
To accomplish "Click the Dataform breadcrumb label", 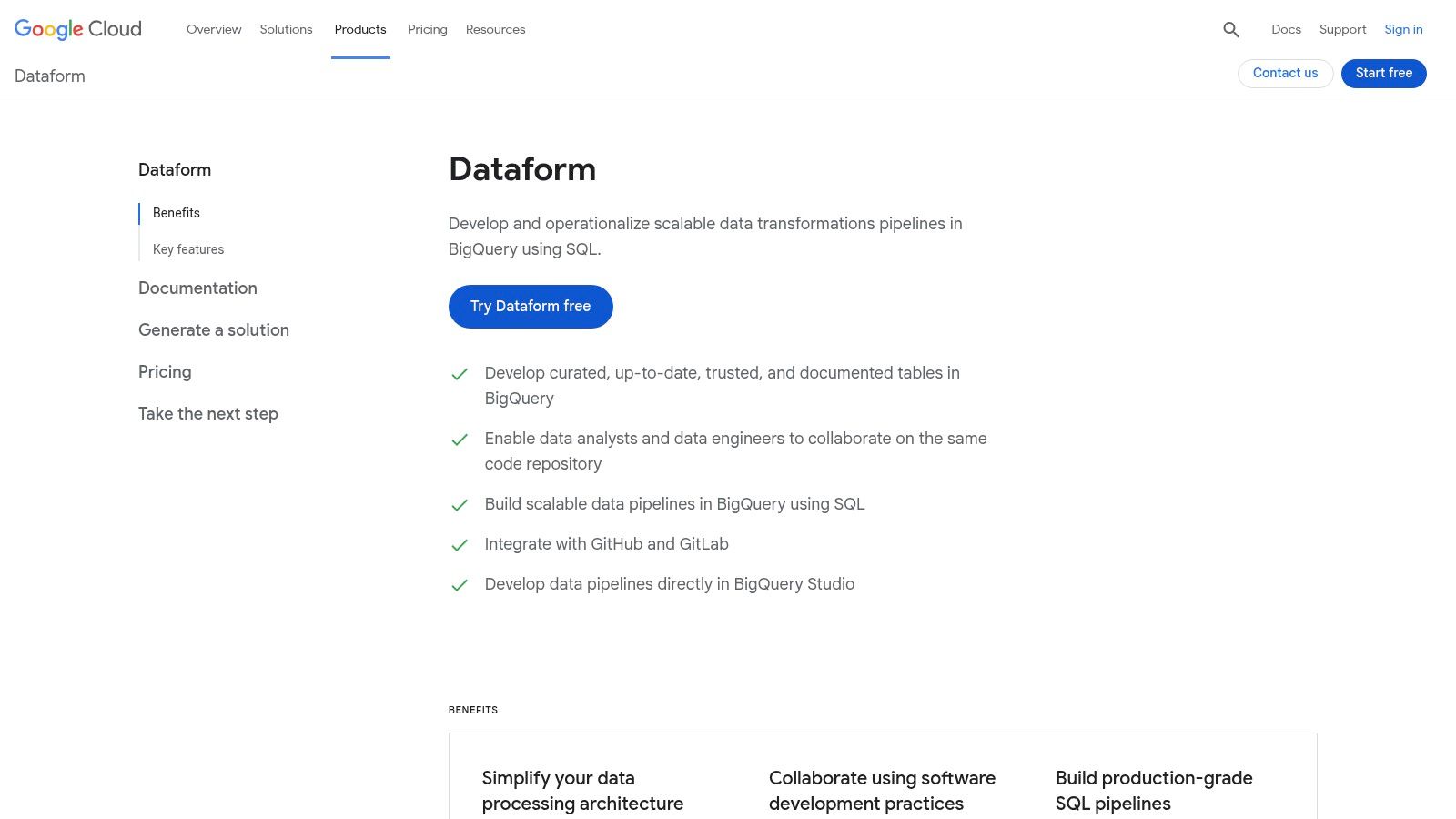I will (49, 76).
